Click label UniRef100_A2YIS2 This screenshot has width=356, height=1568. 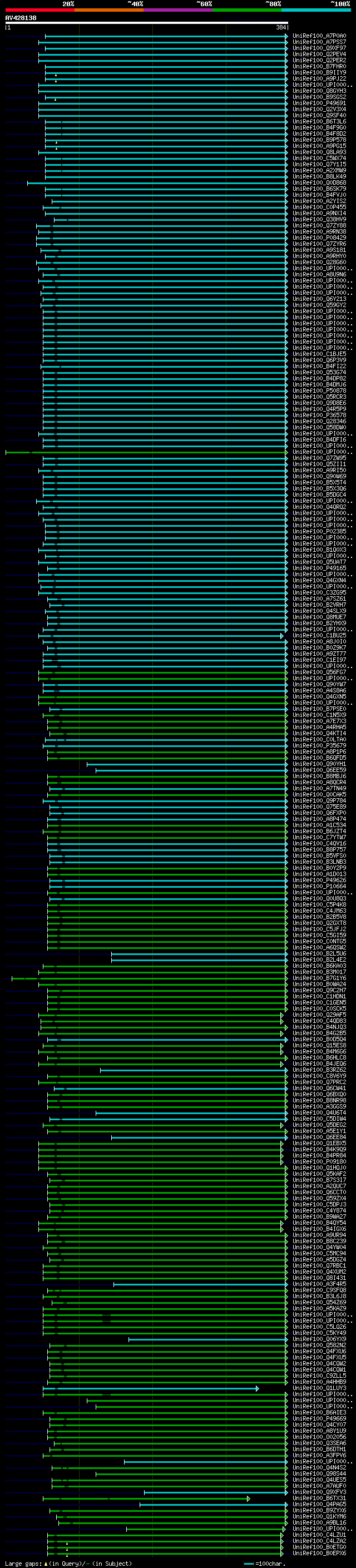pyautogui.click(x=319, y=201)
